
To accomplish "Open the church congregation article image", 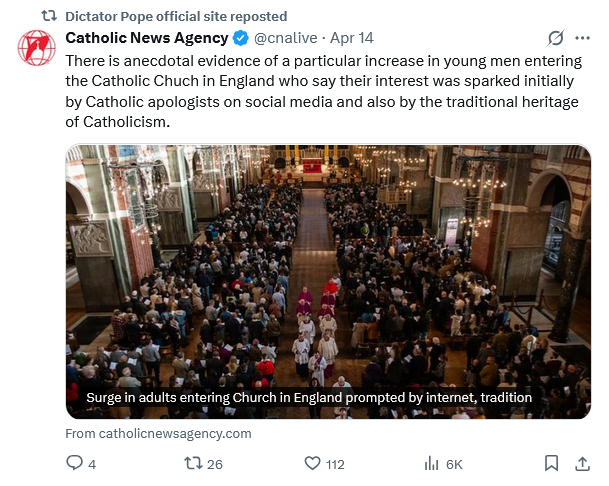I will click(x=328, y=260).
